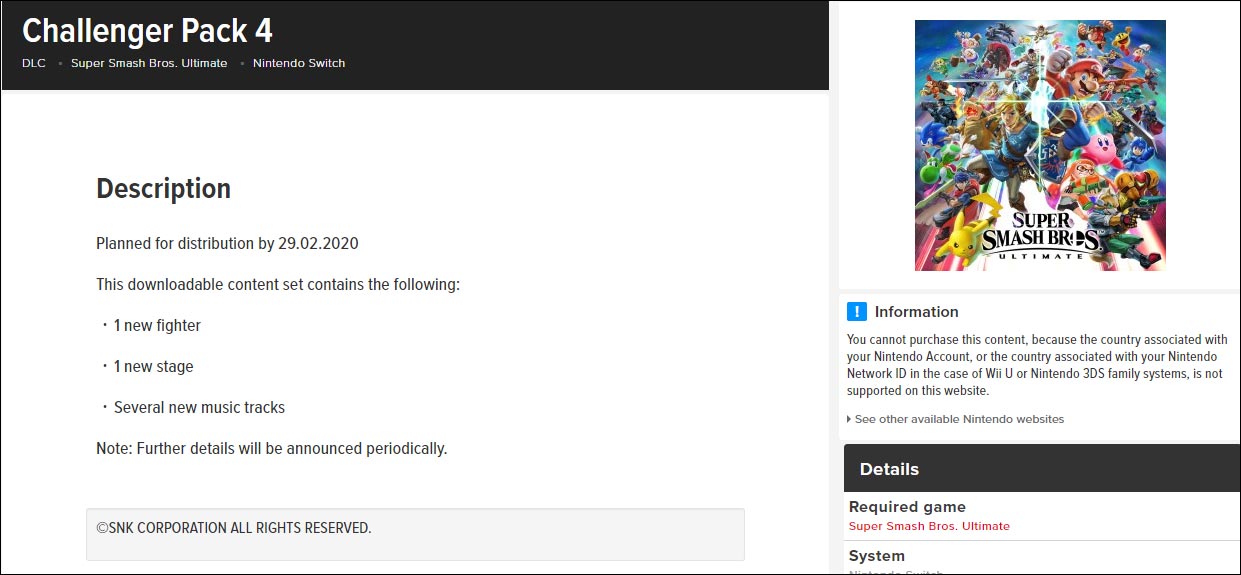
Task: Click the Required game label
Action: tap(907, 507)
